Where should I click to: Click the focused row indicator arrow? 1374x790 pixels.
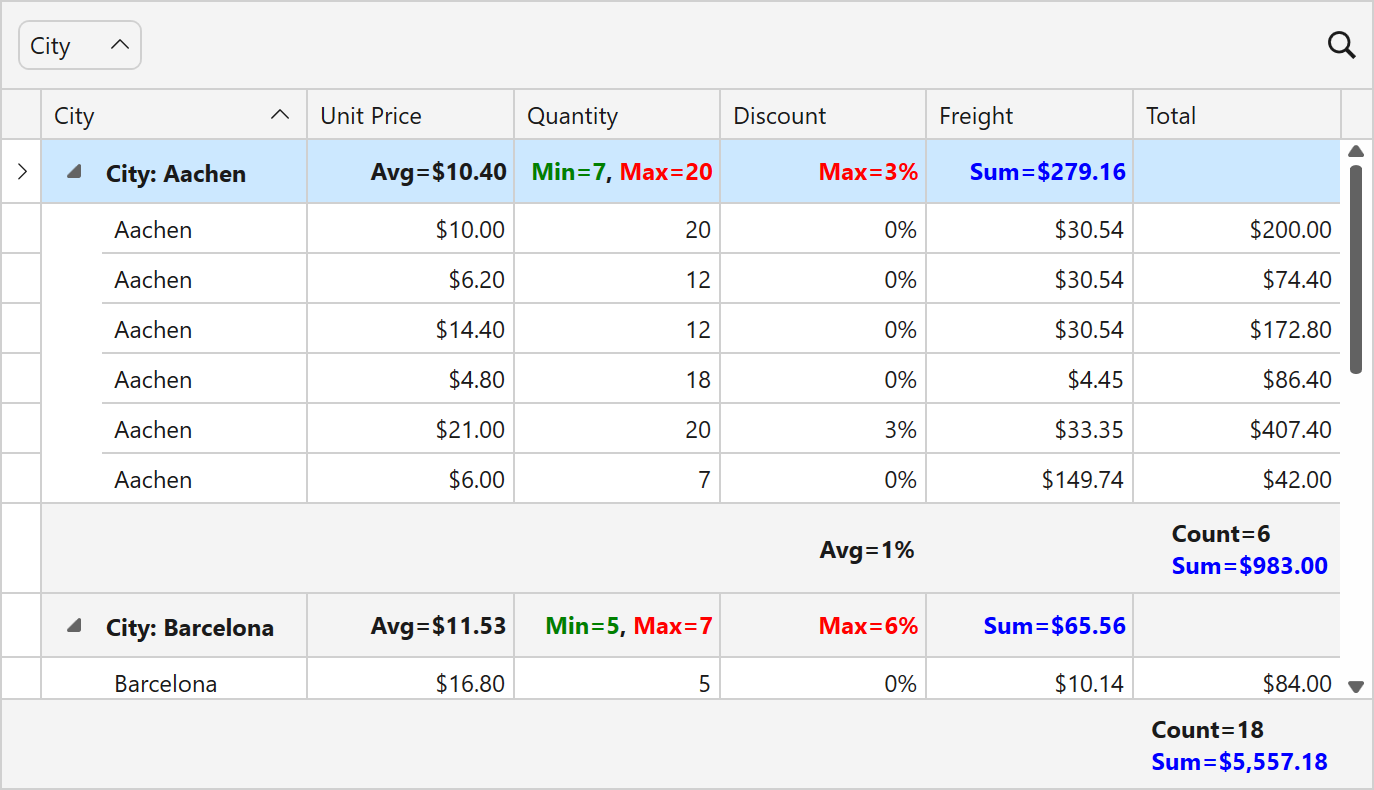point(21,172)
